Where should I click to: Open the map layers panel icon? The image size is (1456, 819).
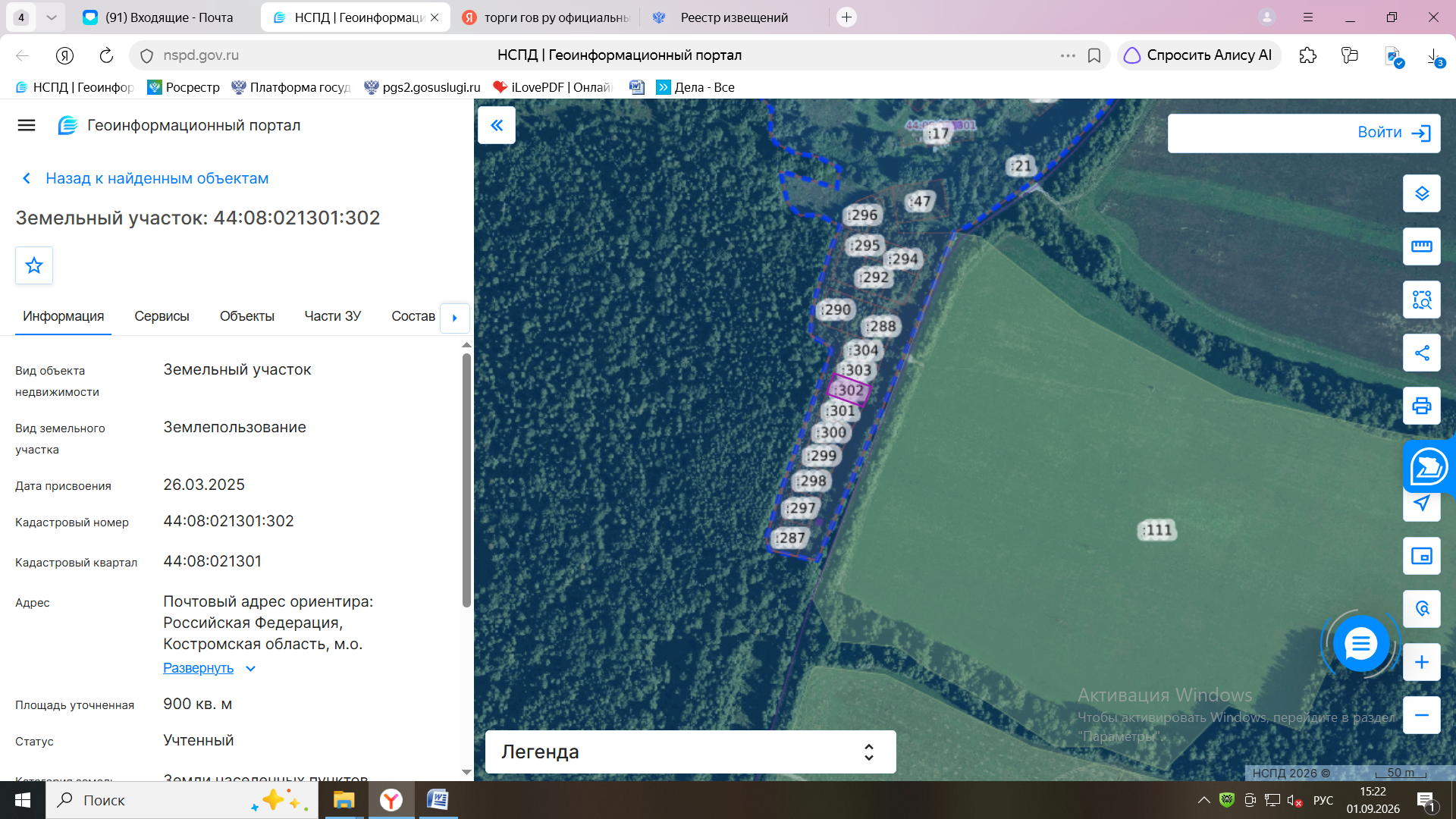[1422, 193]
